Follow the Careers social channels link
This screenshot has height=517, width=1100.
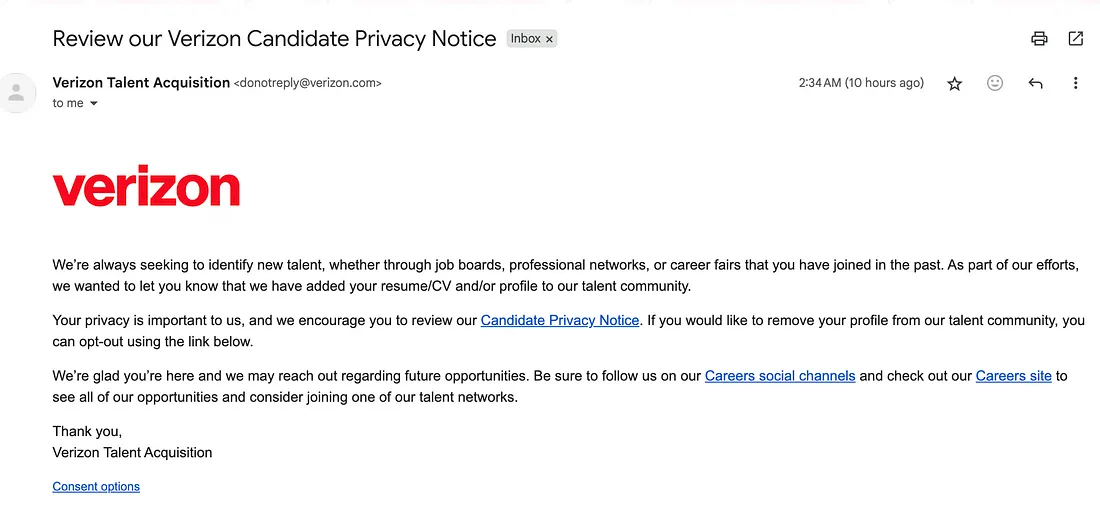(x=780, y=376)
